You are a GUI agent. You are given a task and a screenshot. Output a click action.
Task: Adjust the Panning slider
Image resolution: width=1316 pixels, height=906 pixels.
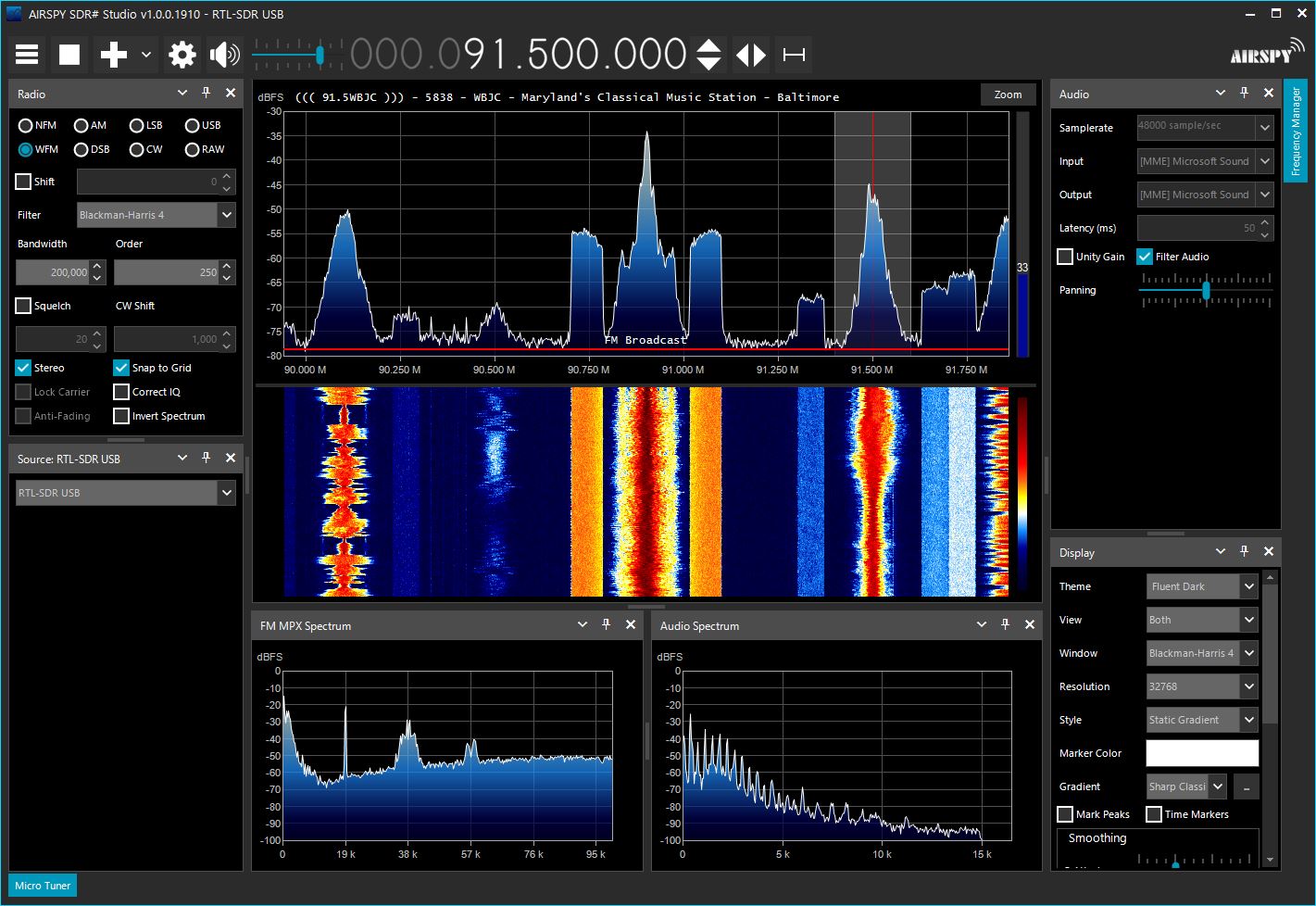(x=1206, y=290)
